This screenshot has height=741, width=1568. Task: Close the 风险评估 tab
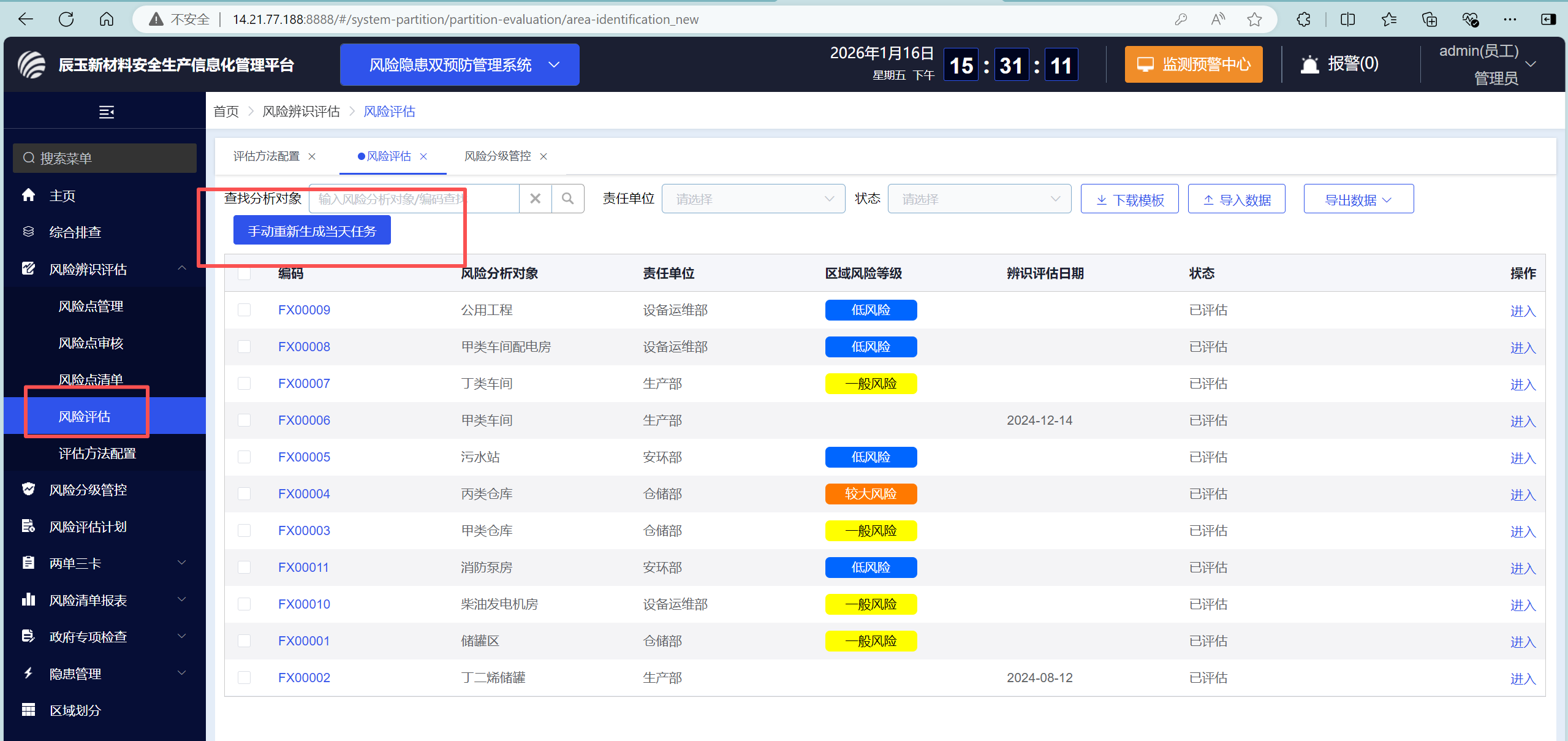pyautogui.click(x=423, y=156)
